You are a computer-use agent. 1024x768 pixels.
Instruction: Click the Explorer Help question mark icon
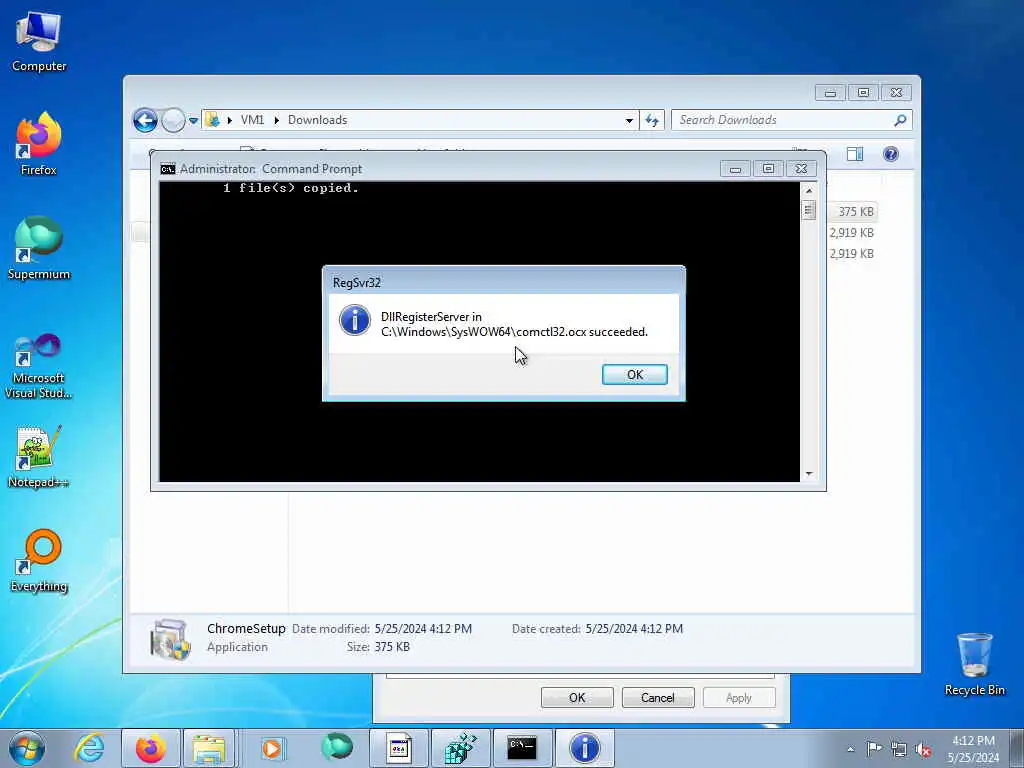[891, 154]
